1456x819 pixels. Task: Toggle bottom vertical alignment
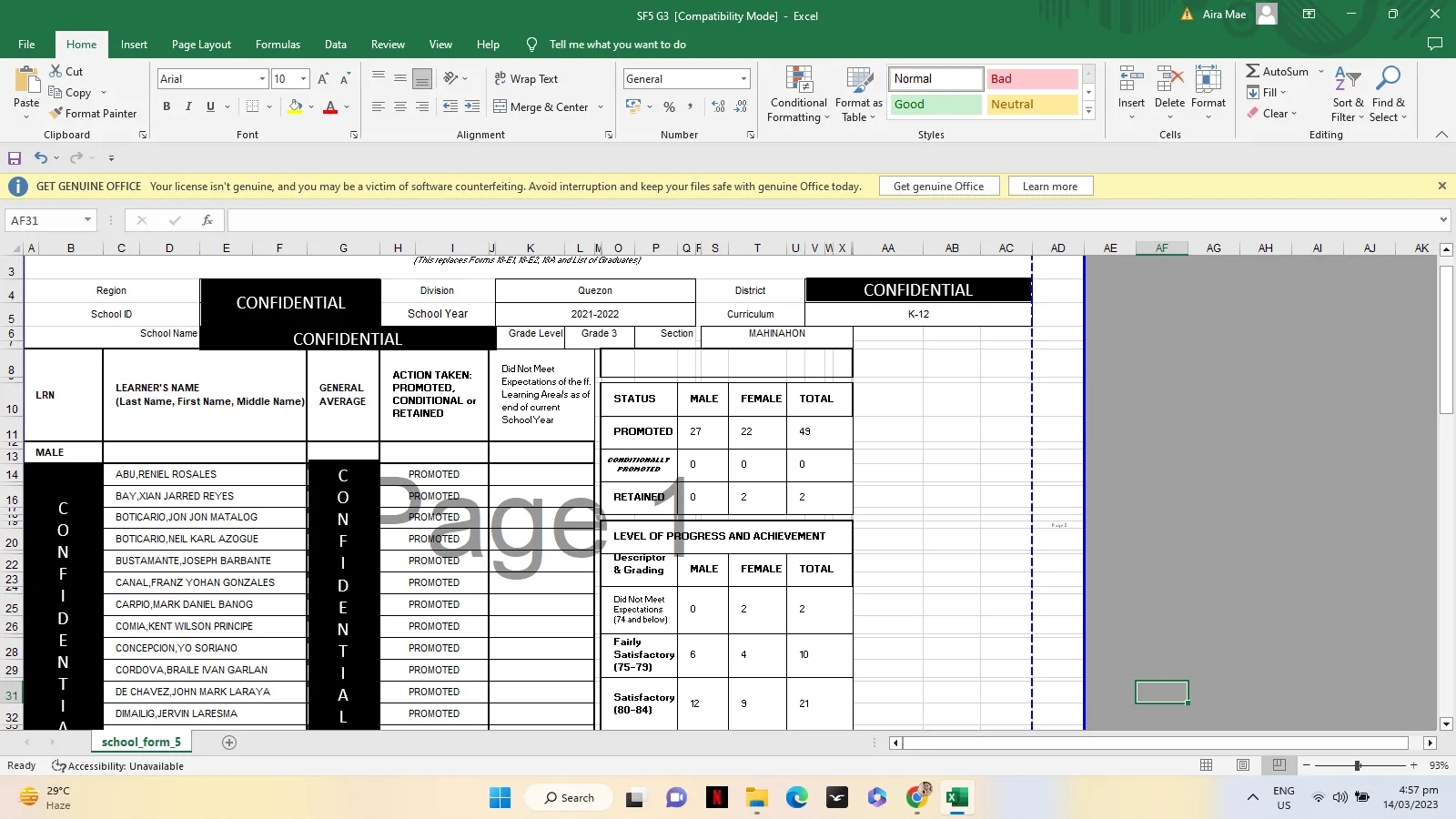(422, 79)
